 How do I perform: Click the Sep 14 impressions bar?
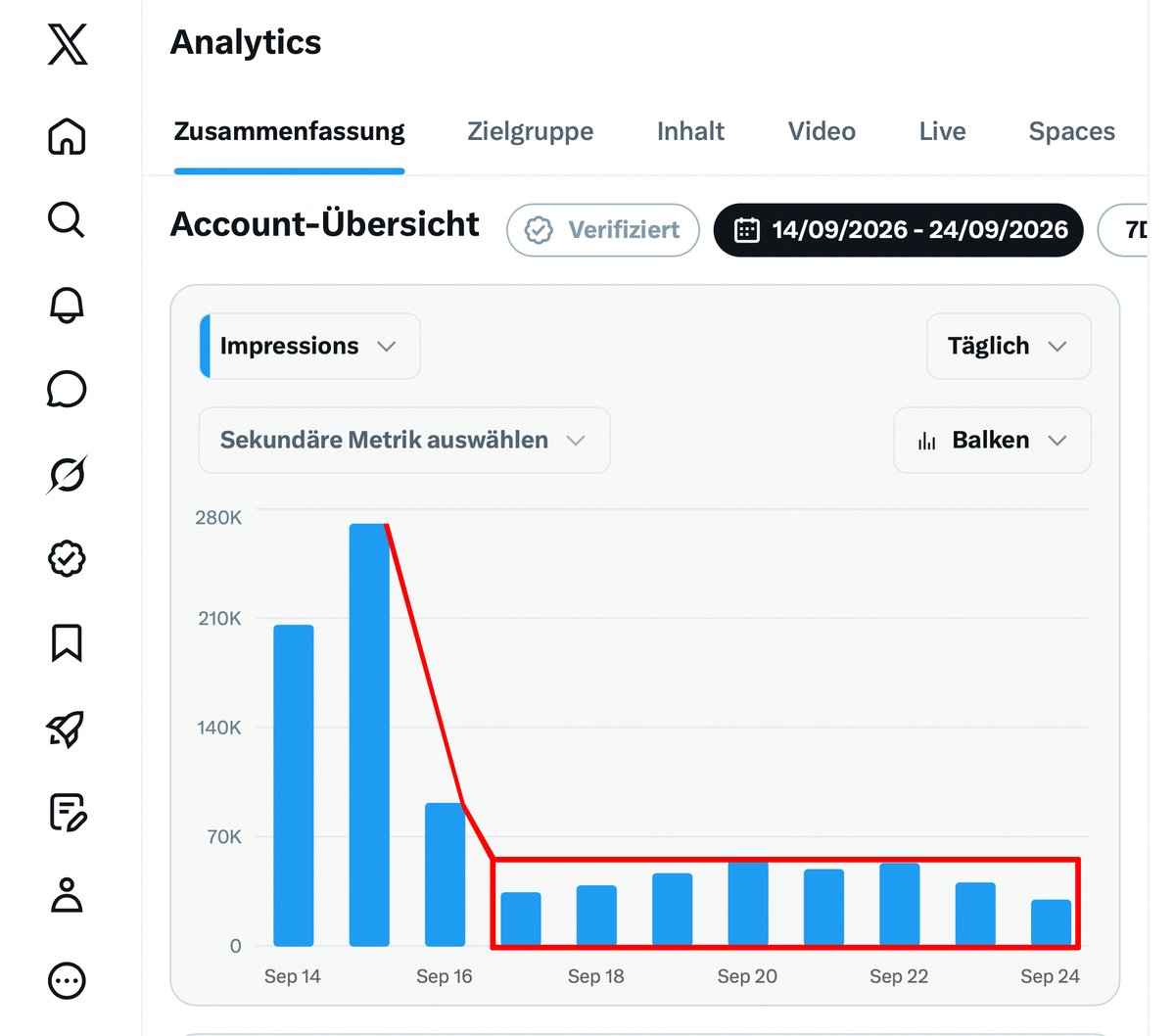click(294, 785)
